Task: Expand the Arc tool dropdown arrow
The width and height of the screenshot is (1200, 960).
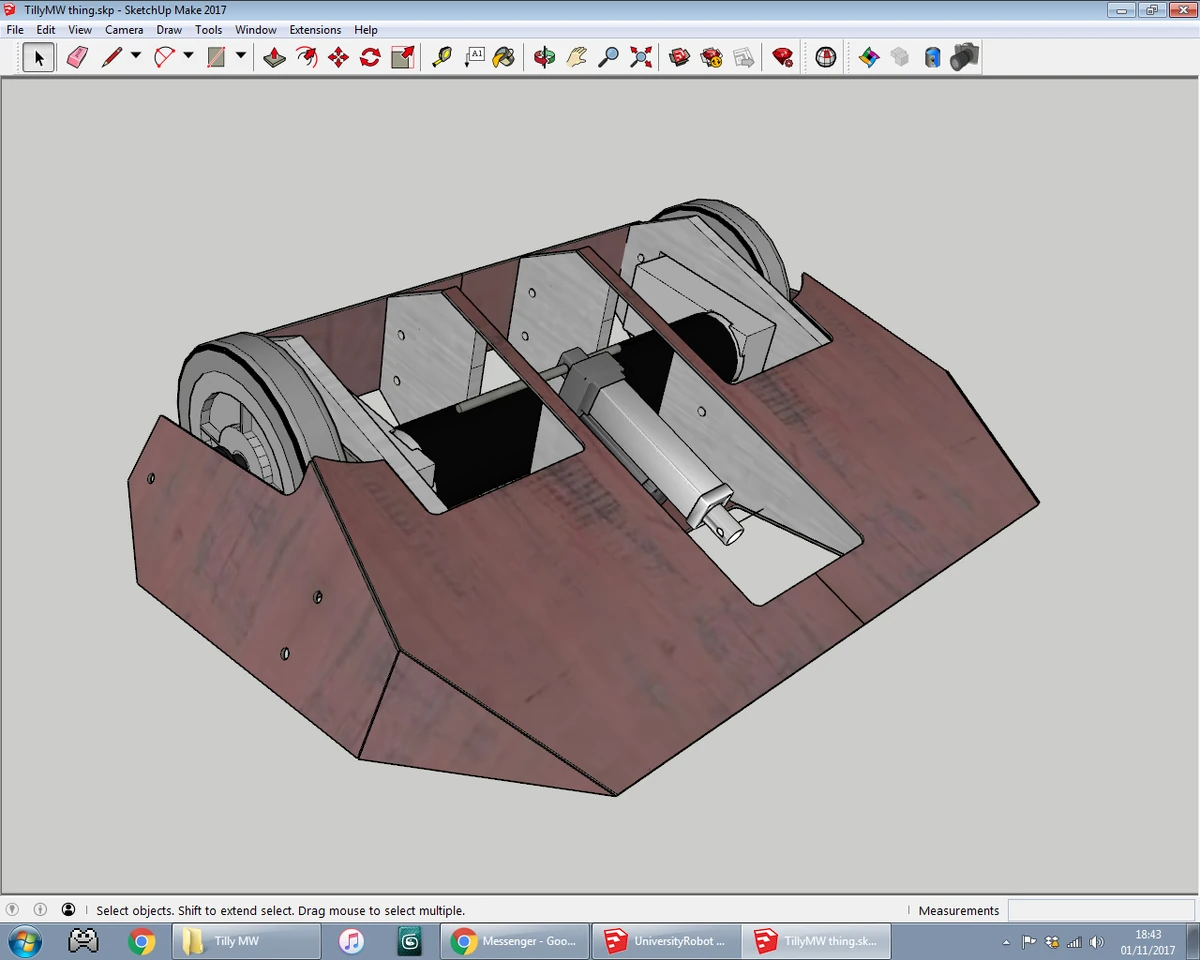Action: (x=188, y=57)
